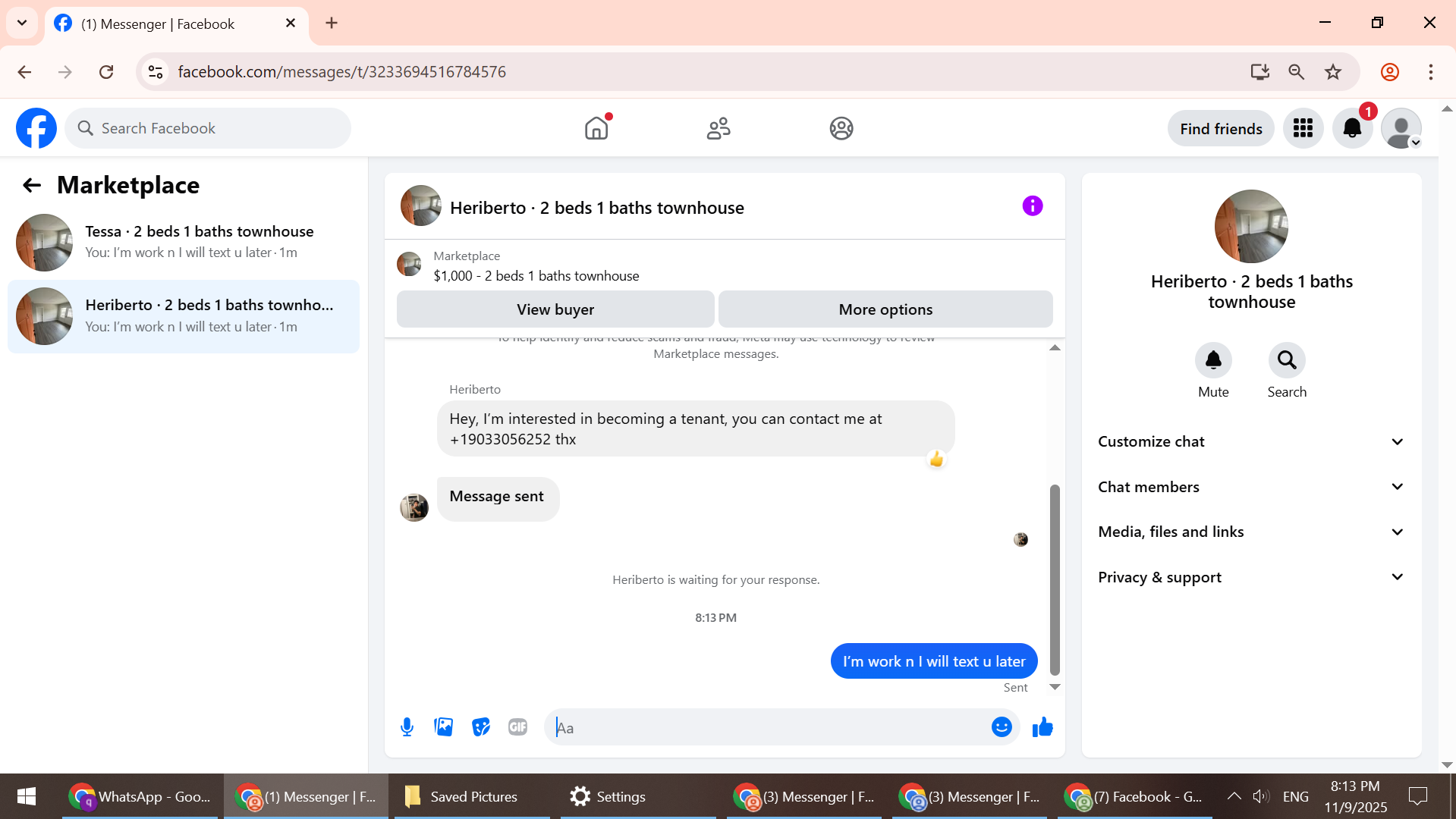Image resolution: width=1456 pixels, height=819 pixels.
Task: Expand Privacy & support section
Action: [1250, 577]
